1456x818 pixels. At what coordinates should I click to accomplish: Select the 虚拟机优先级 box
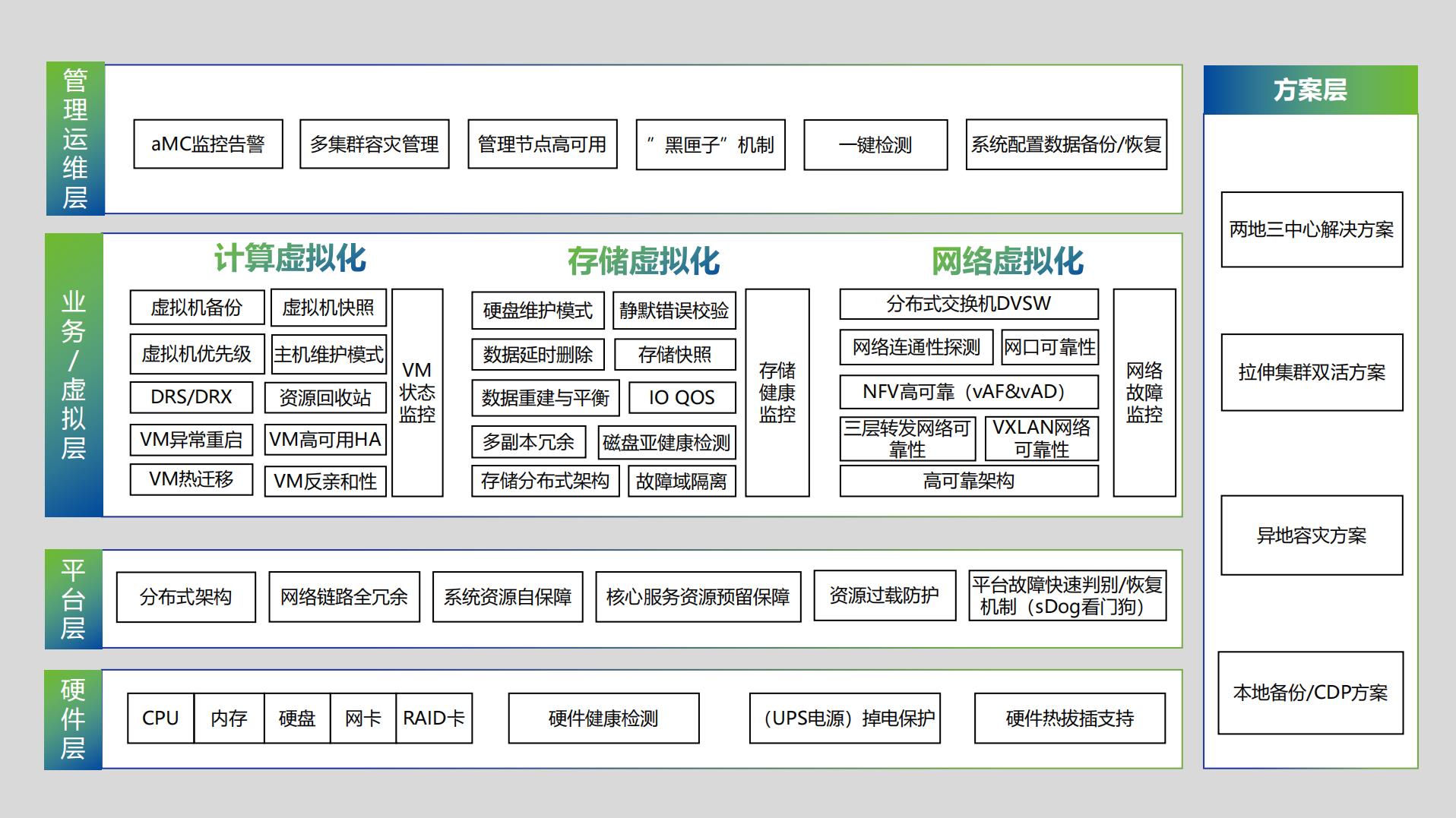(x=197, y=354)
